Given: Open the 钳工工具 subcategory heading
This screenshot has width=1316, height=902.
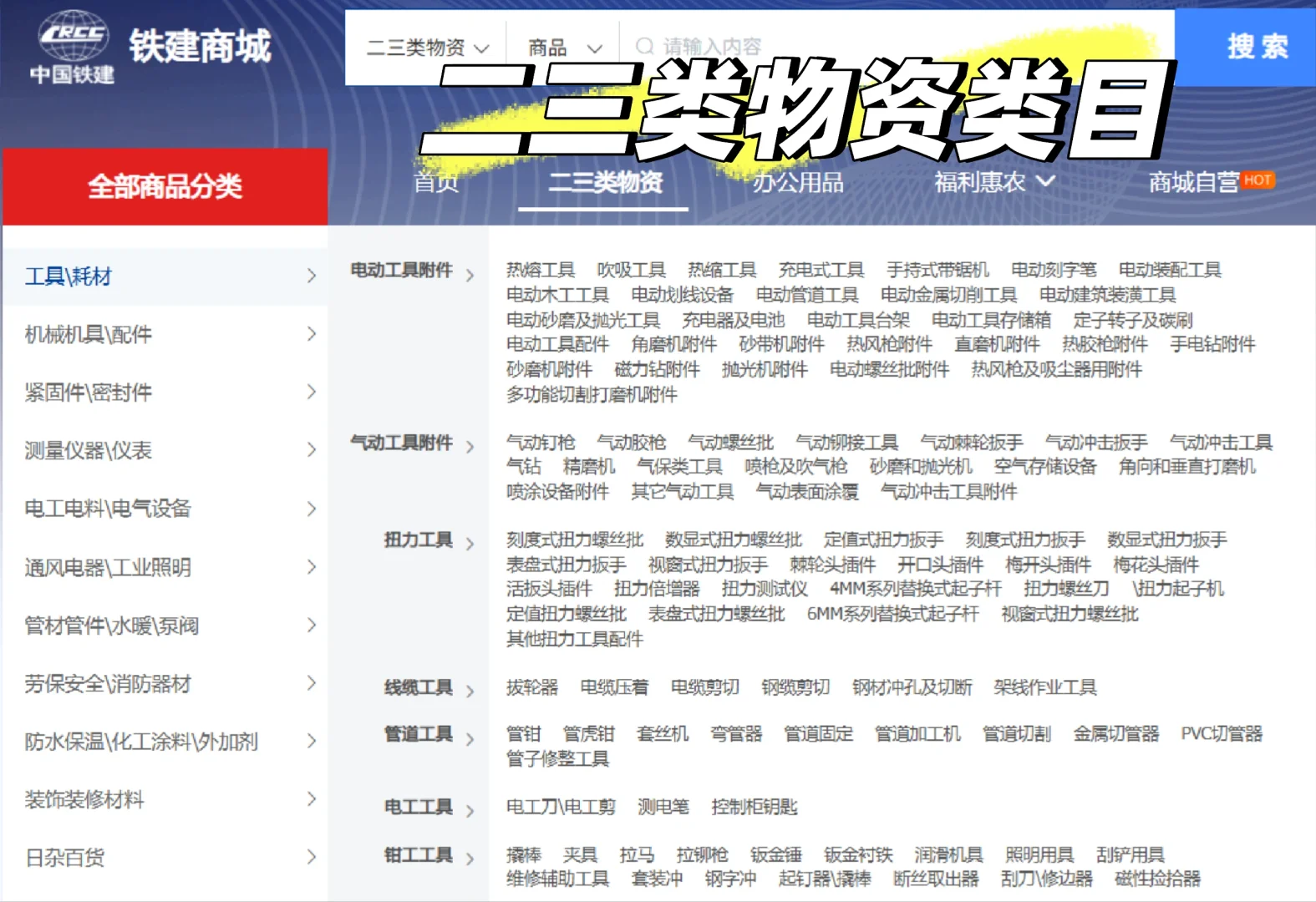Looking at the screenshot, I should [x=419, y=855].
